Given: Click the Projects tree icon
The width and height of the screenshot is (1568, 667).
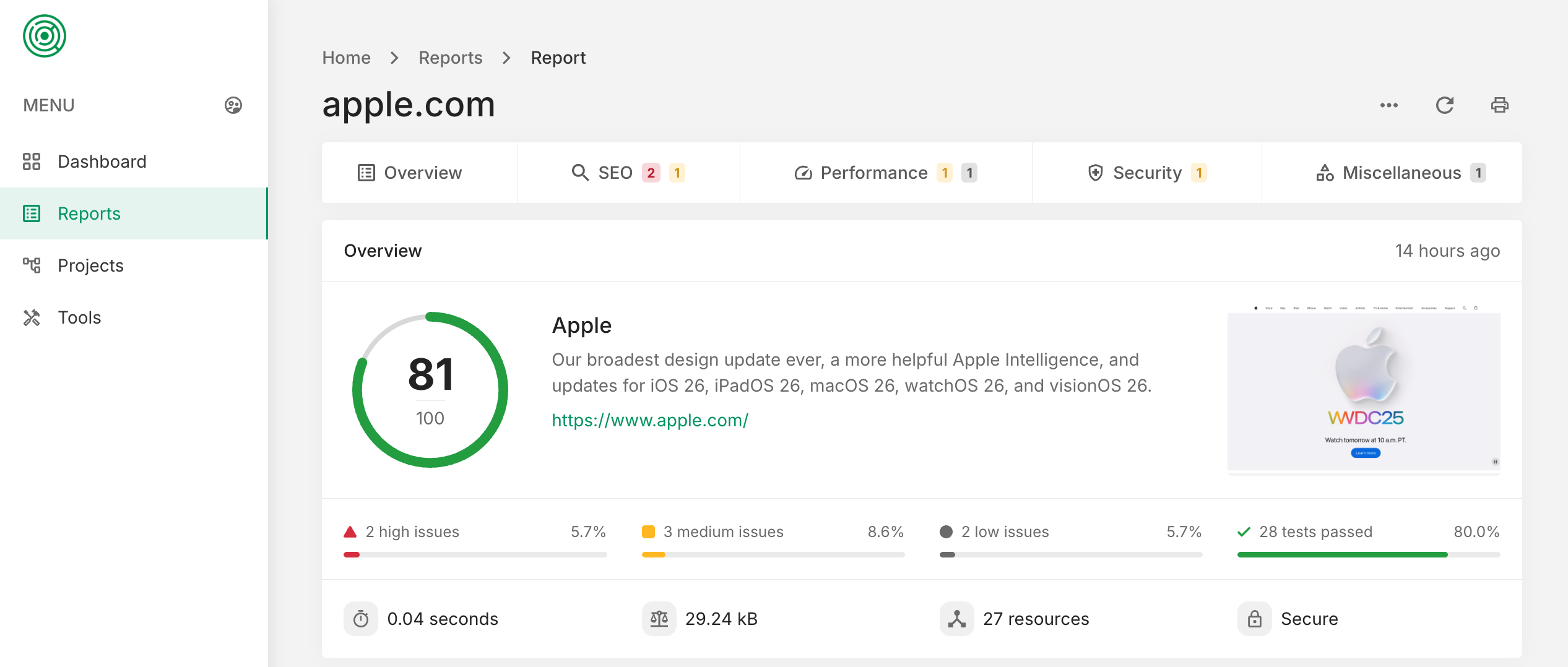Looking at the screenshot, I should click(x=32, y=265).
